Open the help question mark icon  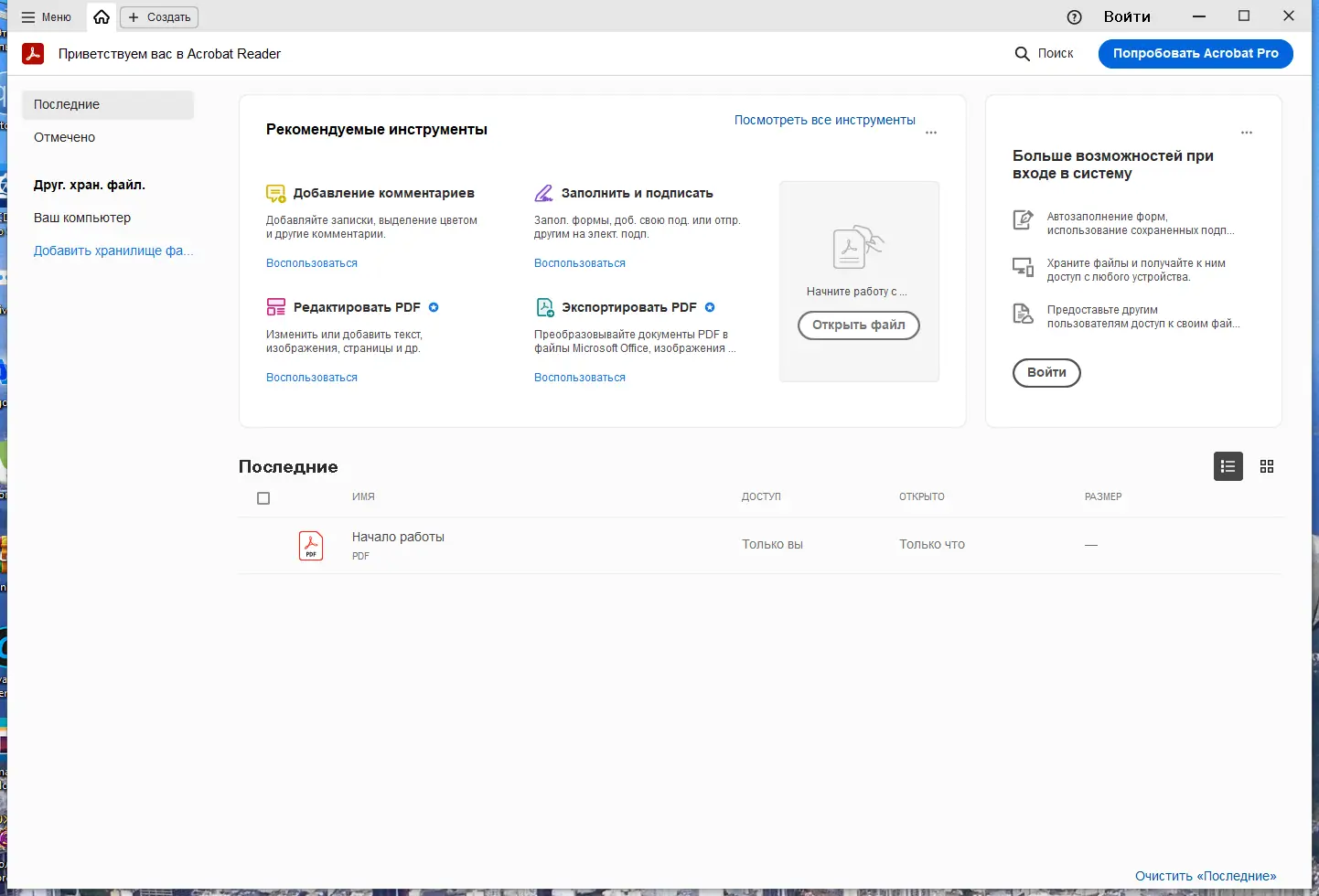[1075, 17]
